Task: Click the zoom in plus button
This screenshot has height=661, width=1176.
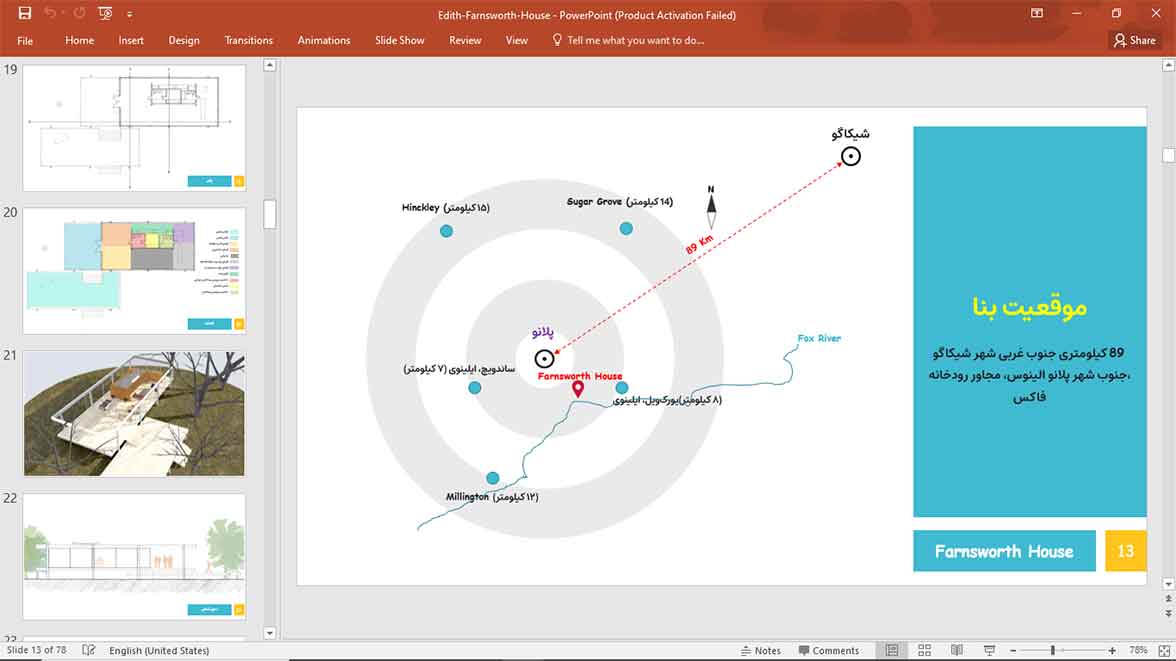Action: [1112, 650]
